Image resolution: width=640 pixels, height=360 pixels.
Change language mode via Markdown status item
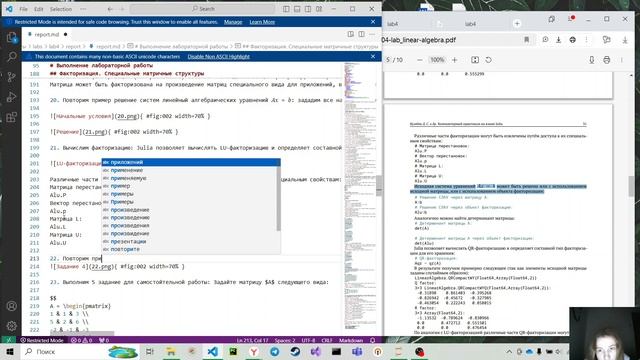click(x=351, y=340)
